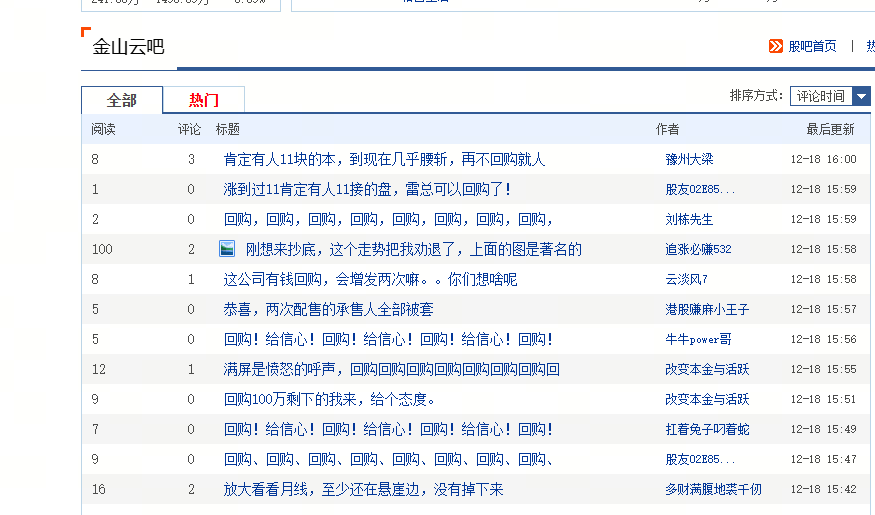Image resolution: width=875 pixels, height=515 pixels.
Task: Click the 评论 column header
Action: click(x=189, y=129)
